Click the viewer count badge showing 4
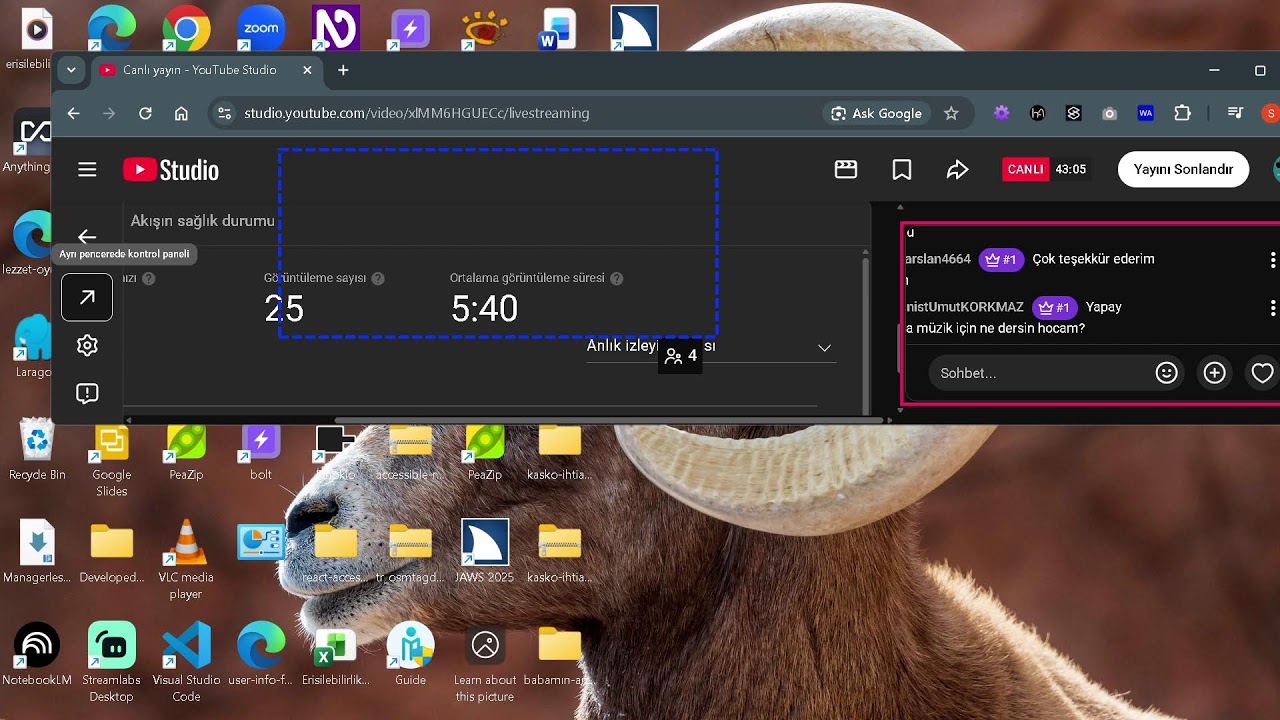 [x=680, y=356]
